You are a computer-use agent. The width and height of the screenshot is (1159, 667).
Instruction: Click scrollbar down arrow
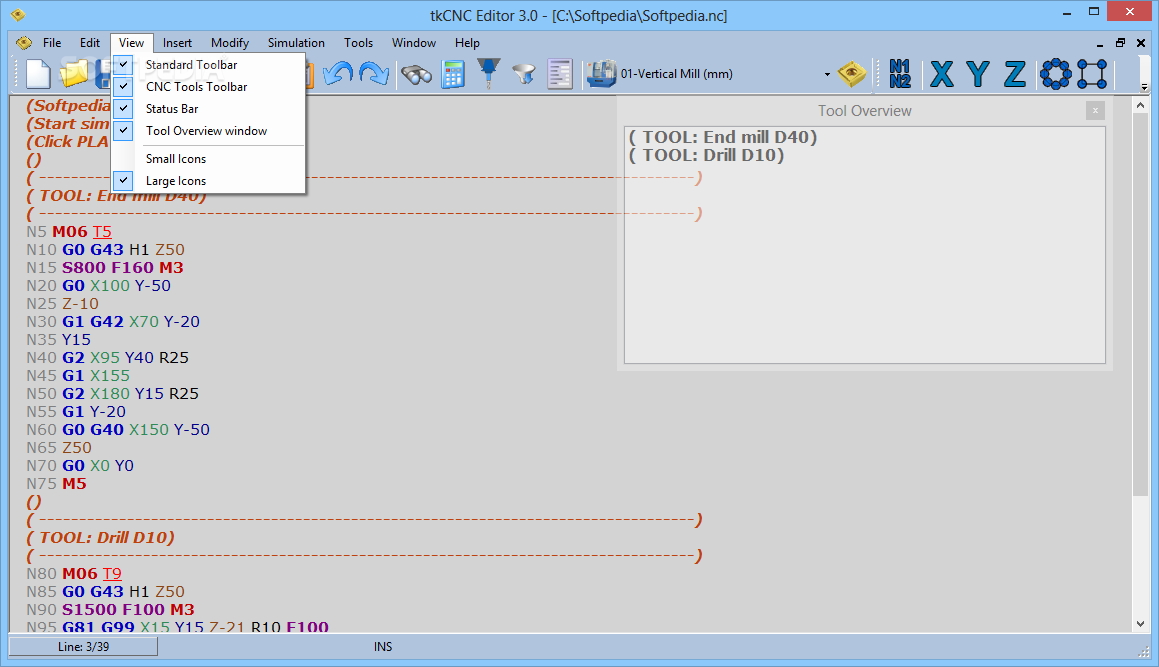[1140, 624]
